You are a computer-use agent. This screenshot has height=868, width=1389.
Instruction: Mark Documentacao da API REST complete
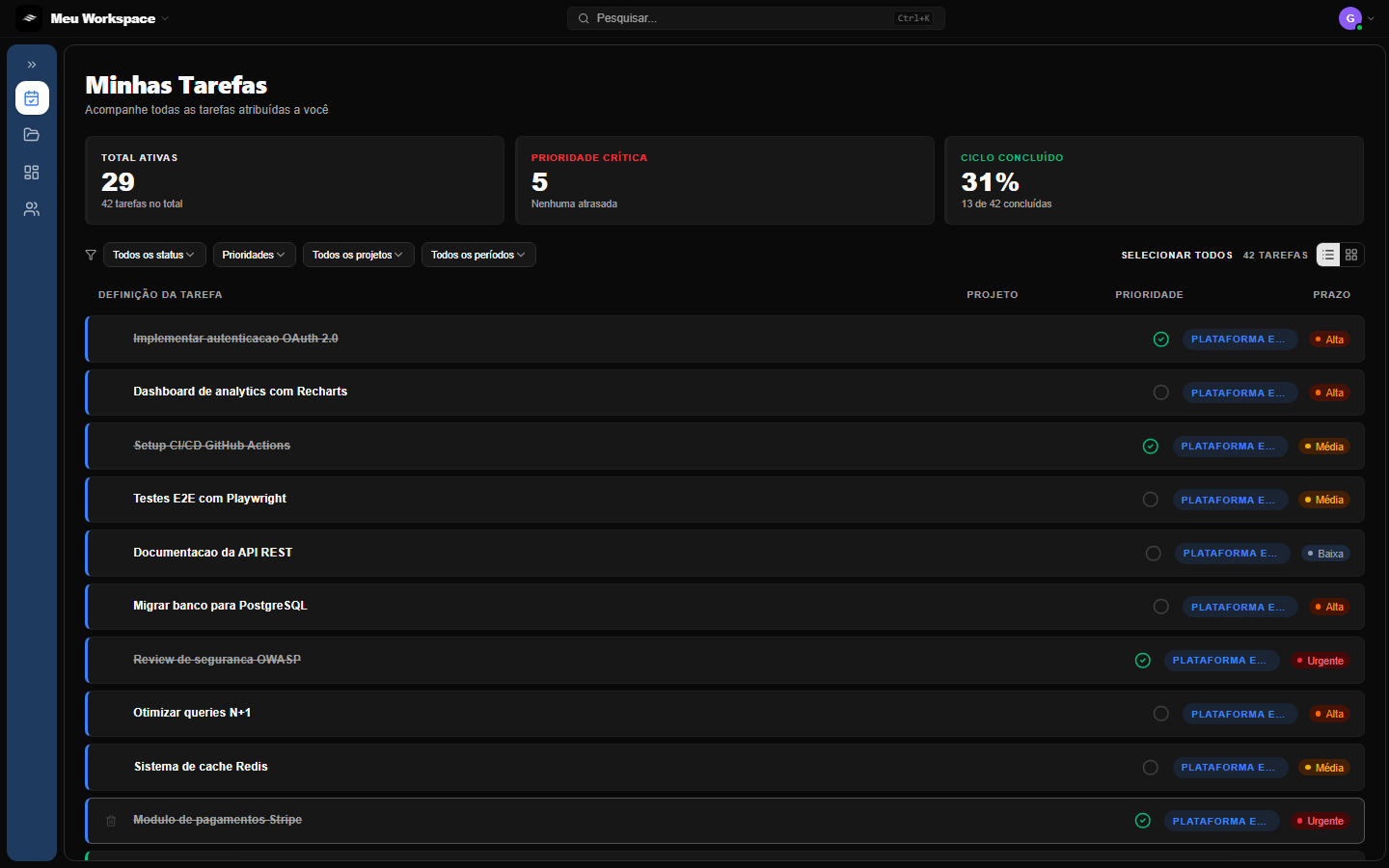pyautogui.click(x=1154, y=554)
